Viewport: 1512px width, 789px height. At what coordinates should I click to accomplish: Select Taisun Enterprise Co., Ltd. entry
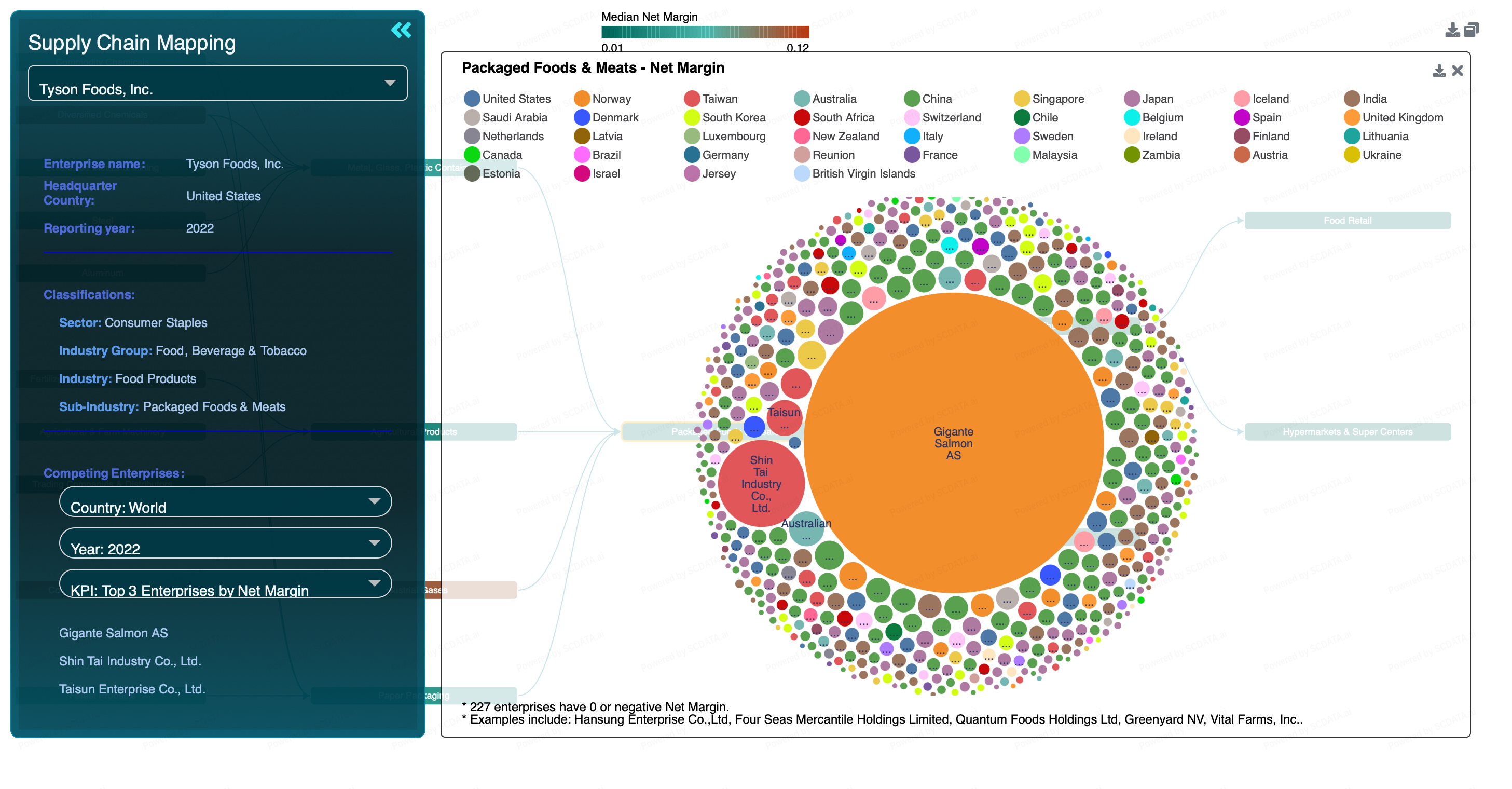[132, 689]
